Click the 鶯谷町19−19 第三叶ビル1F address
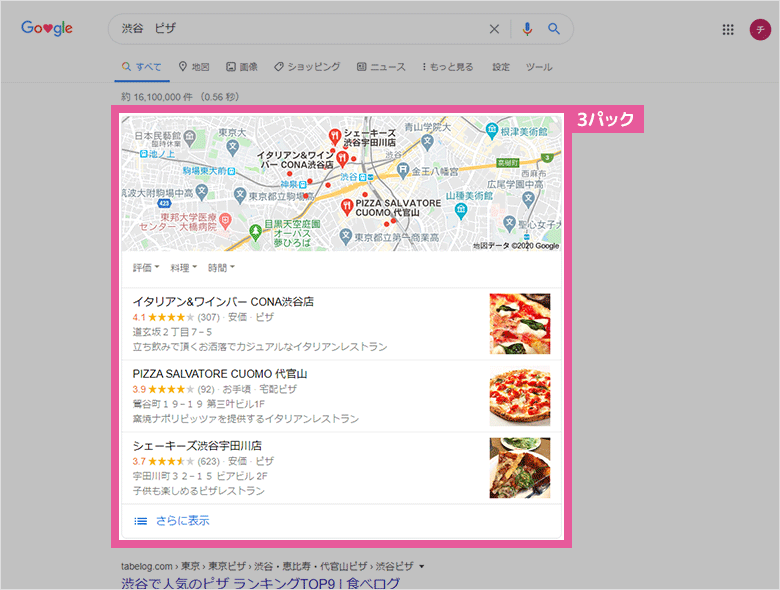 [x=198, y=403]
